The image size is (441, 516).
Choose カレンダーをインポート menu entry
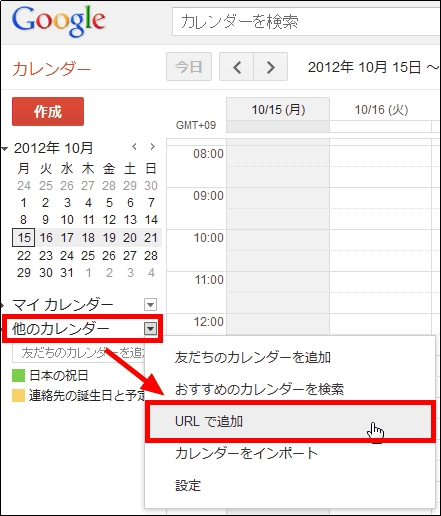[x=290, y=453]
